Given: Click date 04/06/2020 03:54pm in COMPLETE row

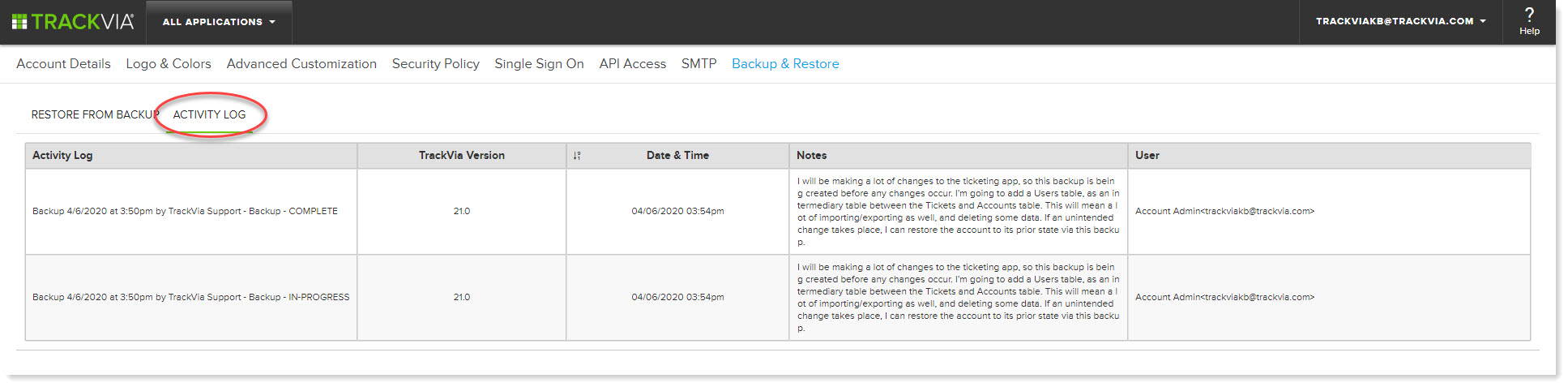Looking at the screenshot, I should (678, 211).
